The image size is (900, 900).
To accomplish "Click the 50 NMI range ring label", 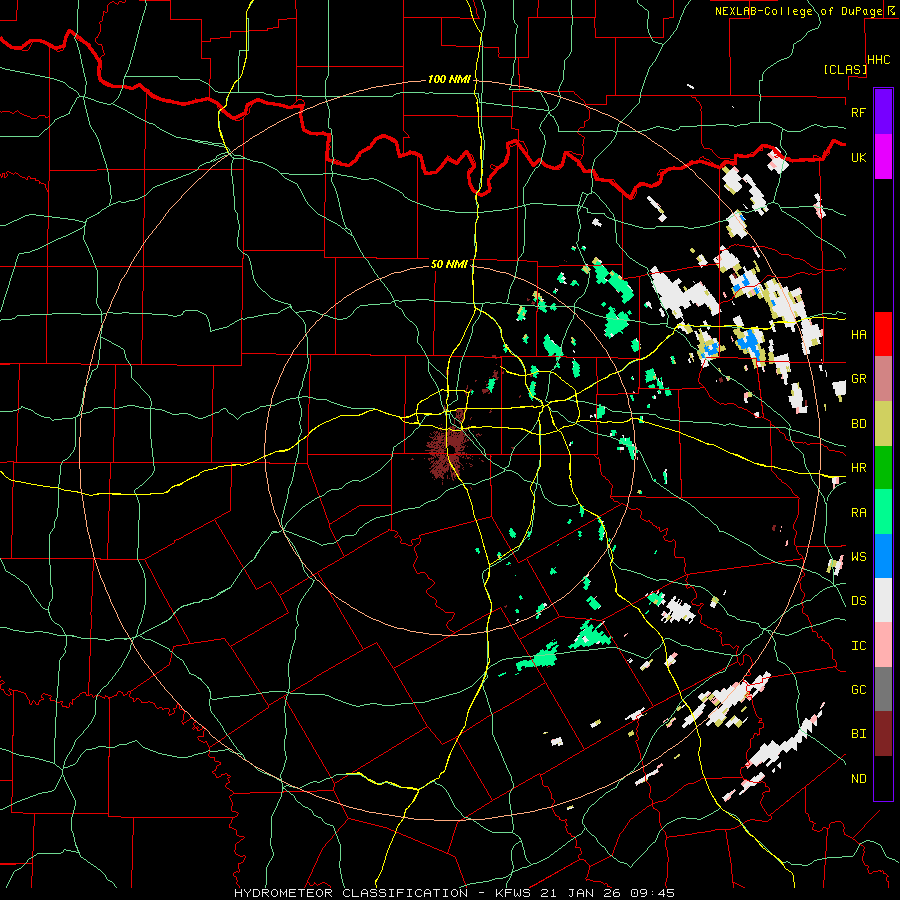I will coord(449,264).
